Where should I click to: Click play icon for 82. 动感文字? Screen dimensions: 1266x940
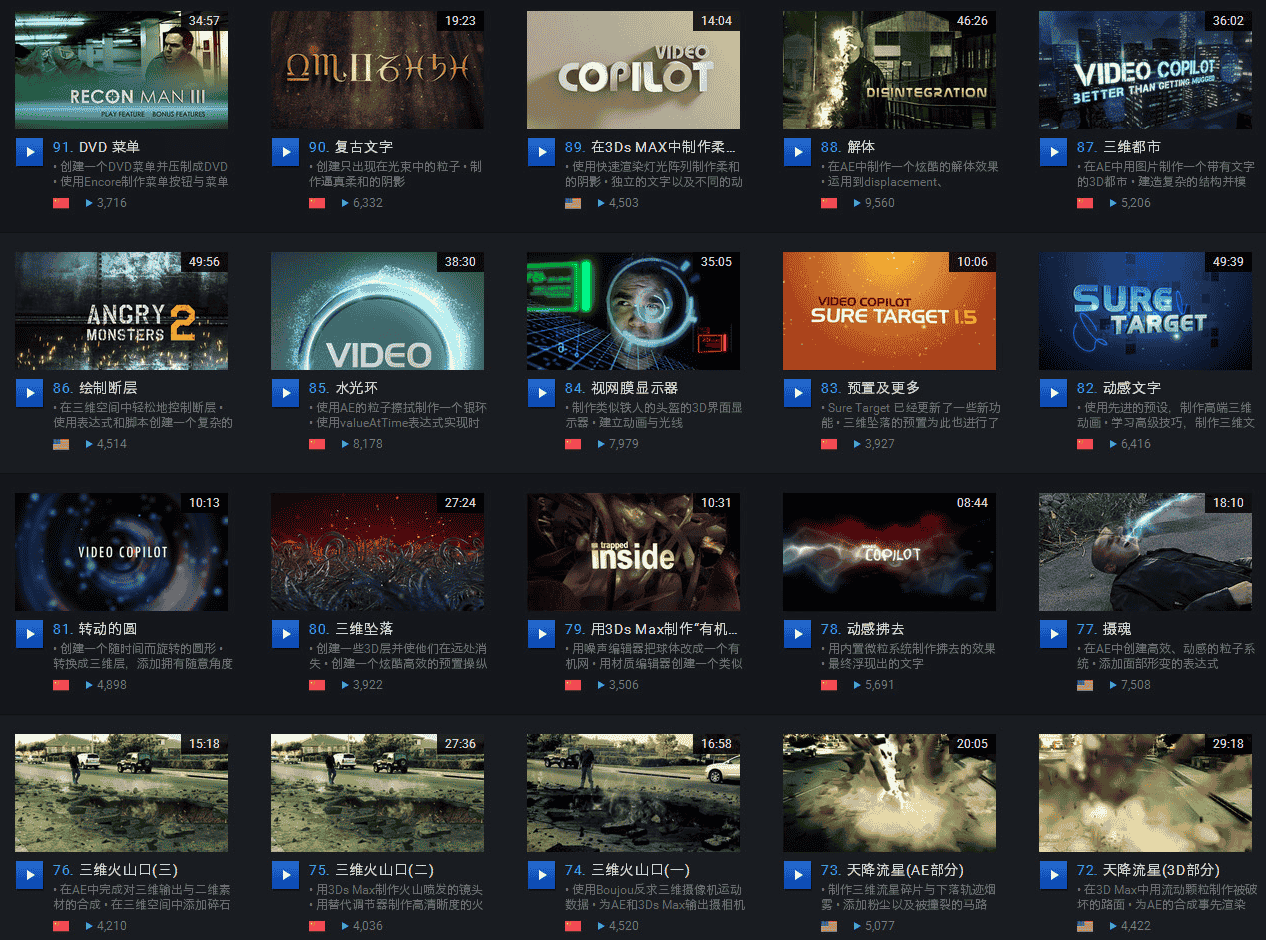point(1053,393)
